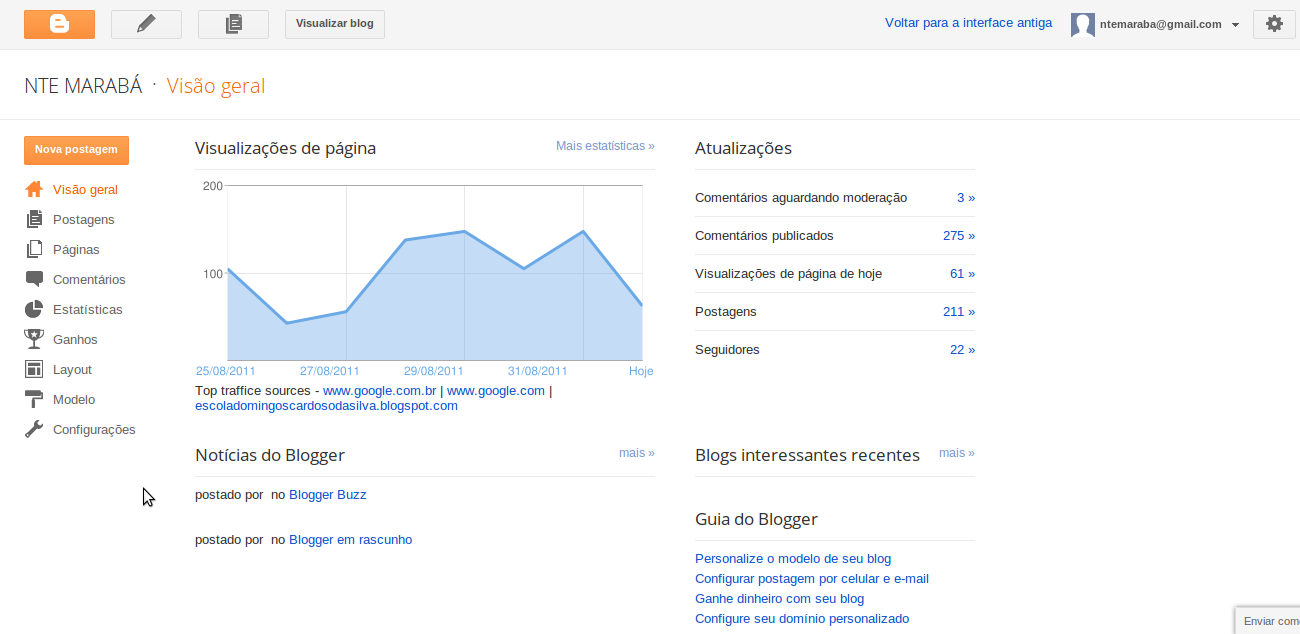Click the Hoje label on chart axis
The image size is (1300, 634).
[641, 370]
